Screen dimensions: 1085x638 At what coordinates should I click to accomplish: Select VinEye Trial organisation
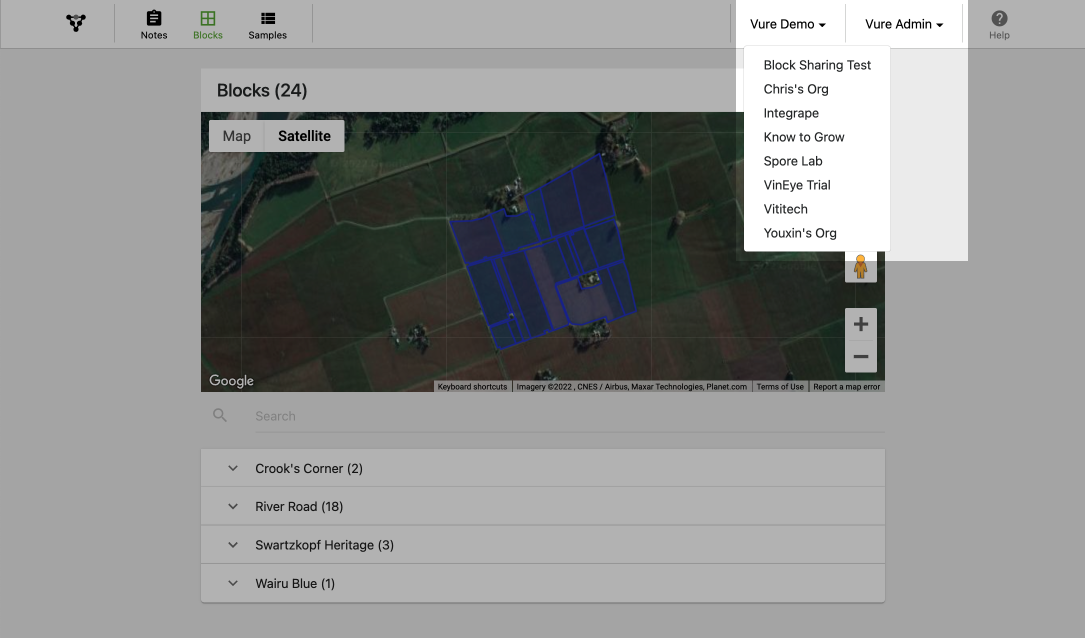pyautogui.click(x=817, y=185)
